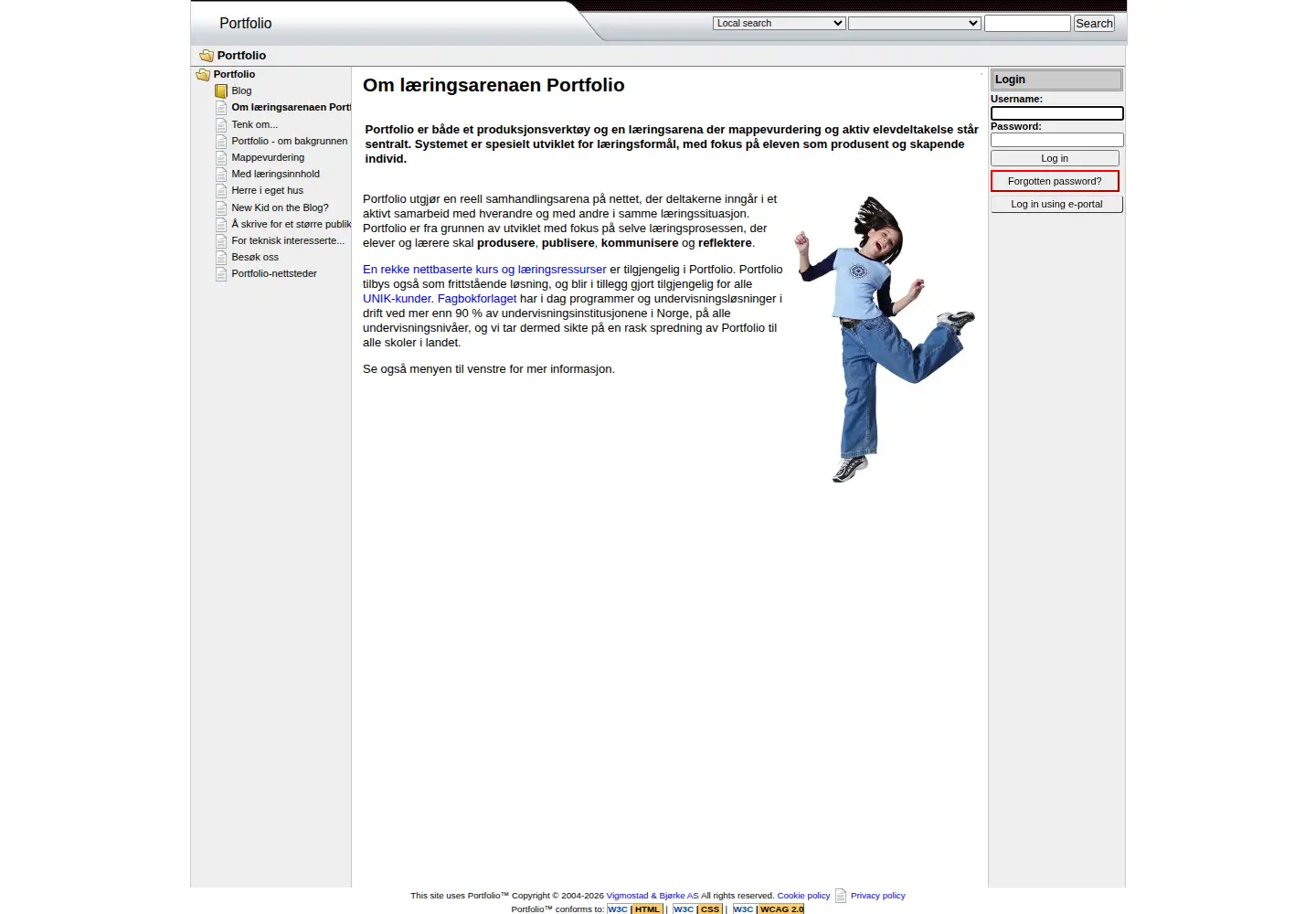
Task: Open Med læringsinnhold in sidebar
Action: coord(275,175)
